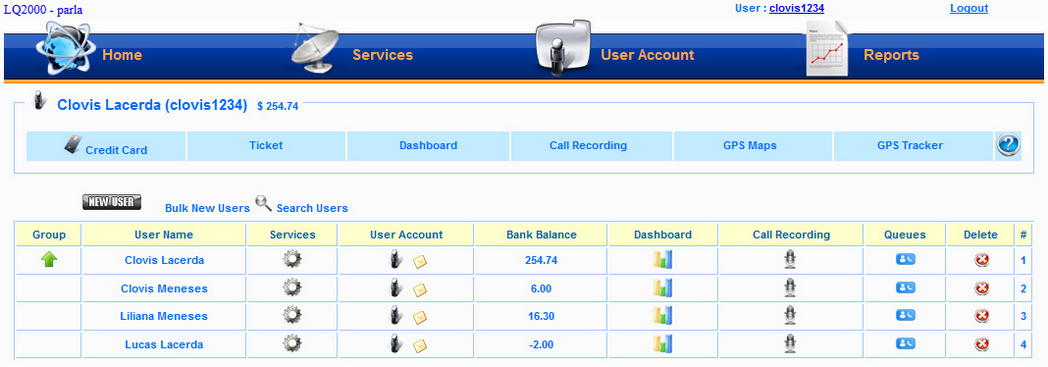Click the User Name column header
Viewport: 1048px width, 367px height.
pyautogui.click(x=164, y=235)
